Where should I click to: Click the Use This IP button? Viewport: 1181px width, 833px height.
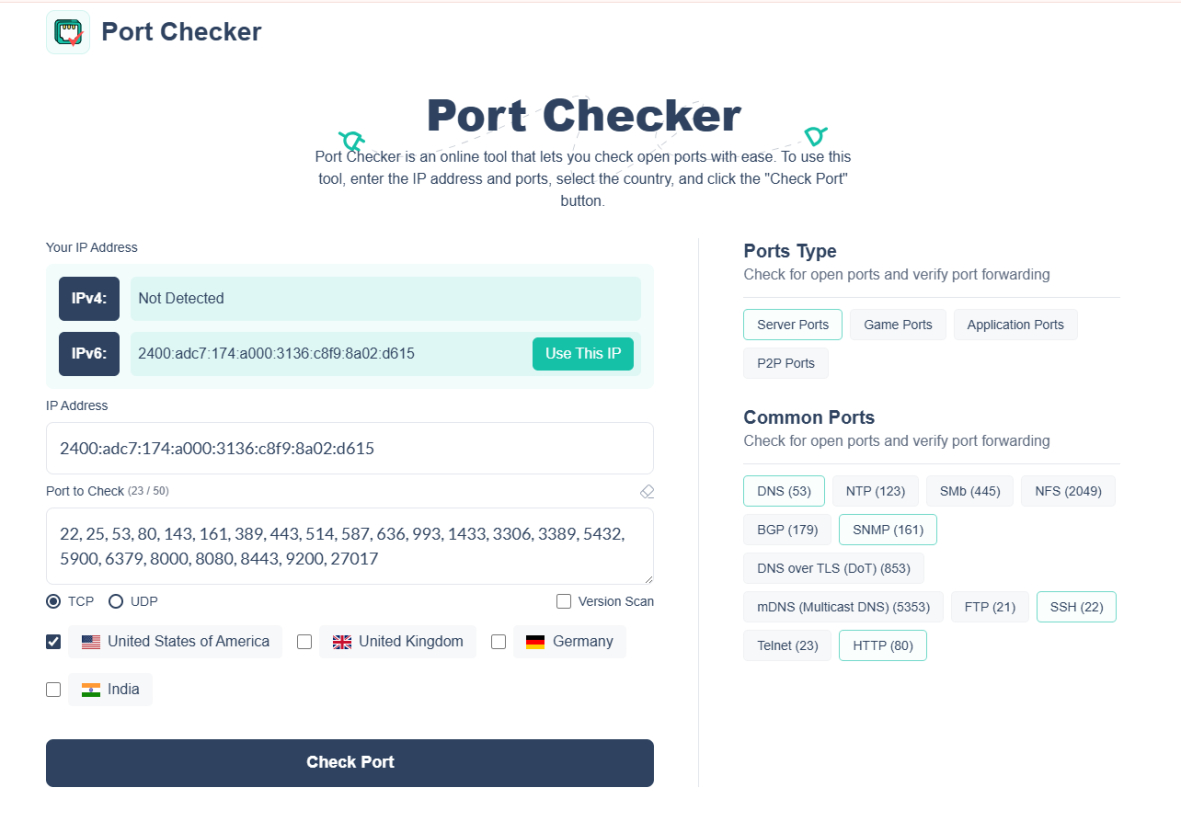(x=583, y=354)
